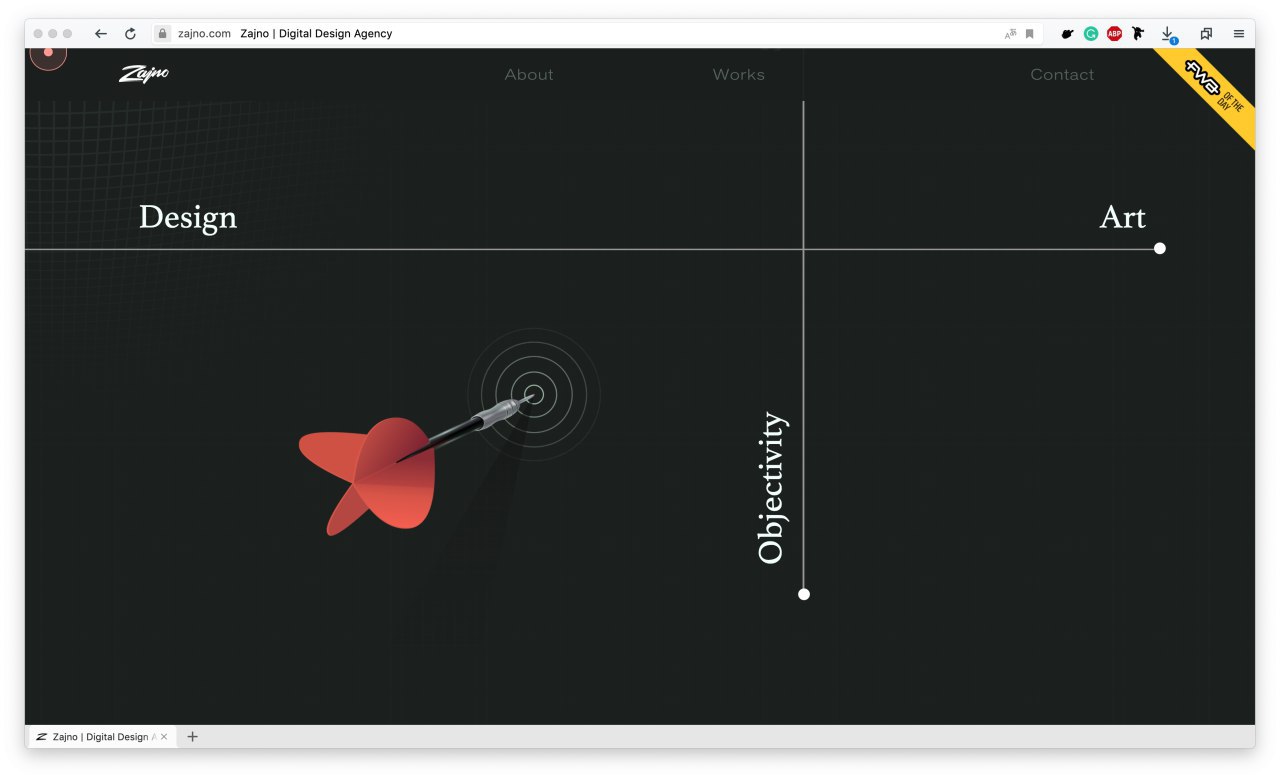1280x779 pixels.
Task: Click the Zajno logo in the header
Action: pyautogui.click(x=144, y=74)
